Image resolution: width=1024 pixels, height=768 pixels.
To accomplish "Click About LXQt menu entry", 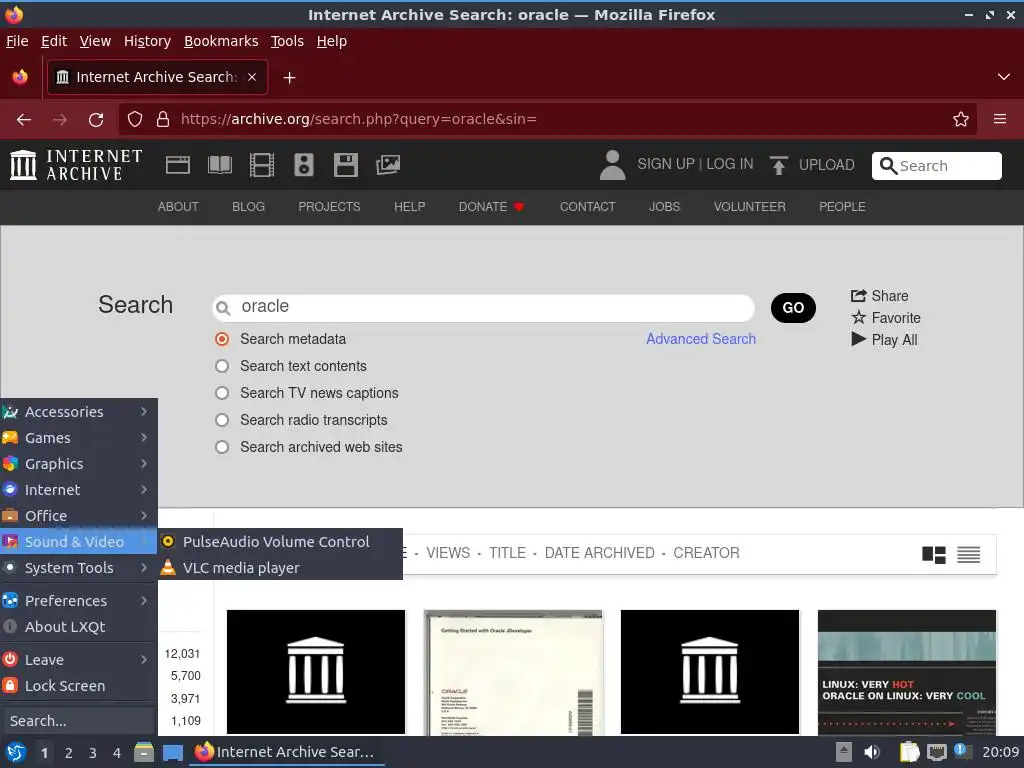I will pos(78,627).
